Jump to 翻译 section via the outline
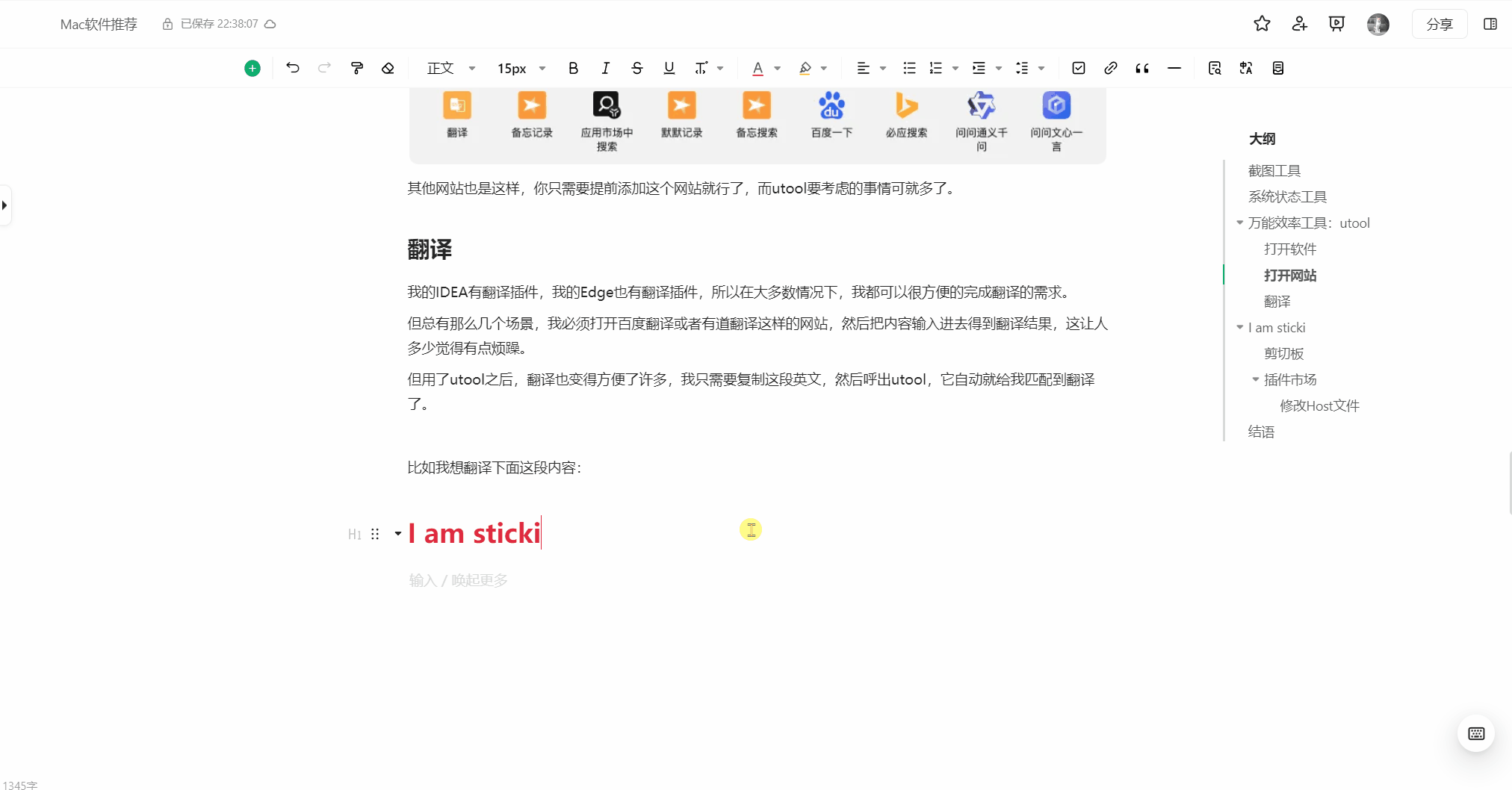This screenshot has width=1512, height=790. 1279,301
